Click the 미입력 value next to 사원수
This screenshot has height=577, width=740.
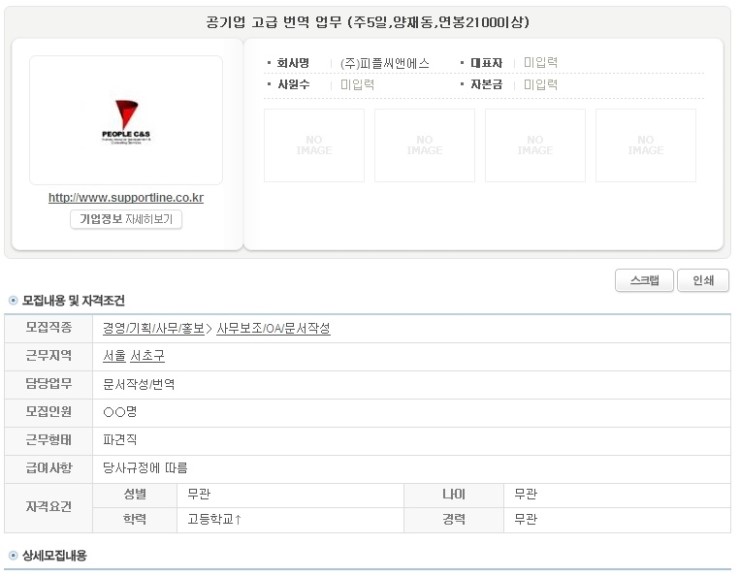(357, 84)
